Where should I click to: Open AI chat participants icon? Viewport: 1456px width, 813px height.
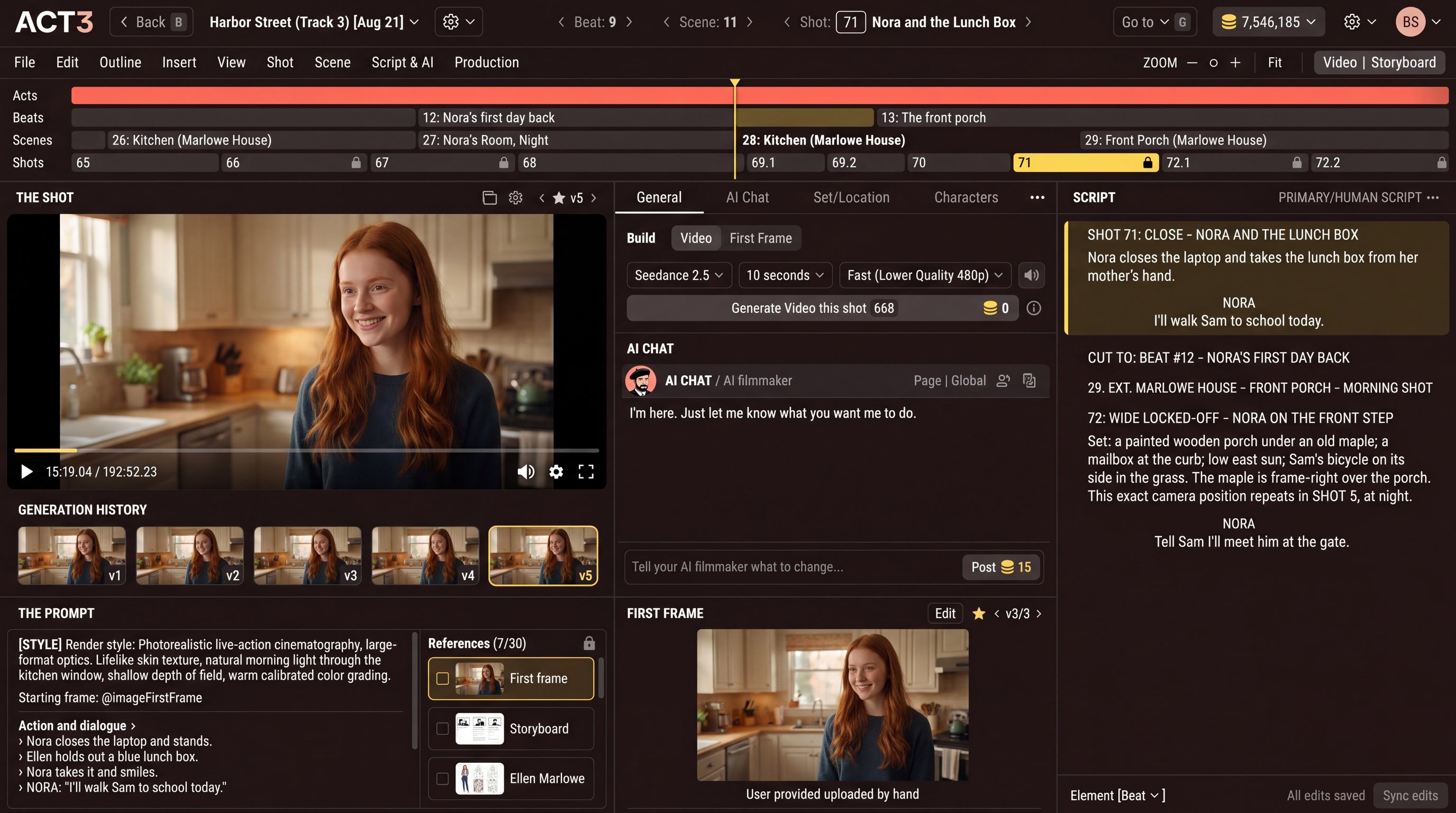(x=1003, y=381)
